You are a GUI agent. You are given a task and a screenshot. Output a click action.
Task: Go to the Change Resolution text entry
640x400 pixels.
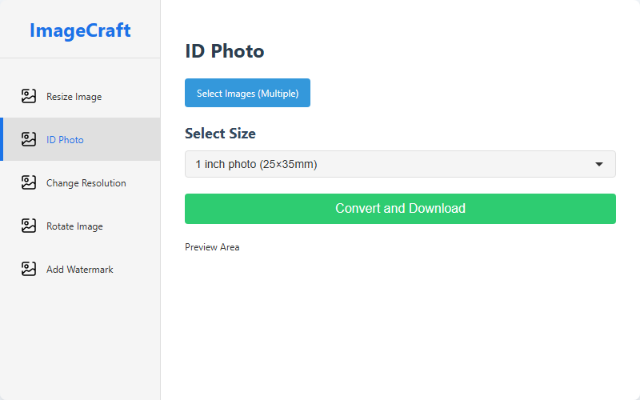tap(86, 183)
